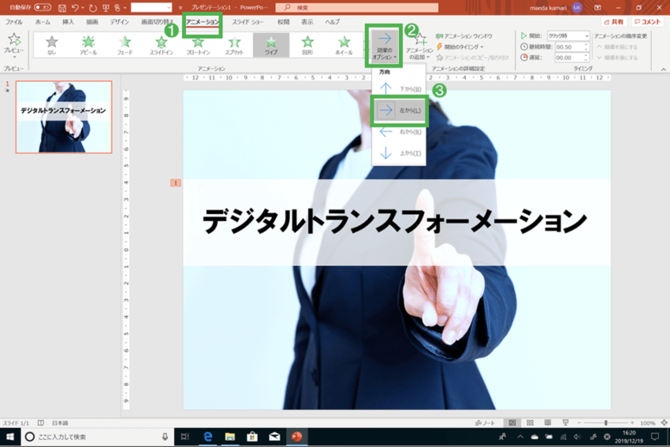Image resolution: width=670 pixels, height=447 pixels.
Task: Select the ホイール animation
Action: (344, 45)
